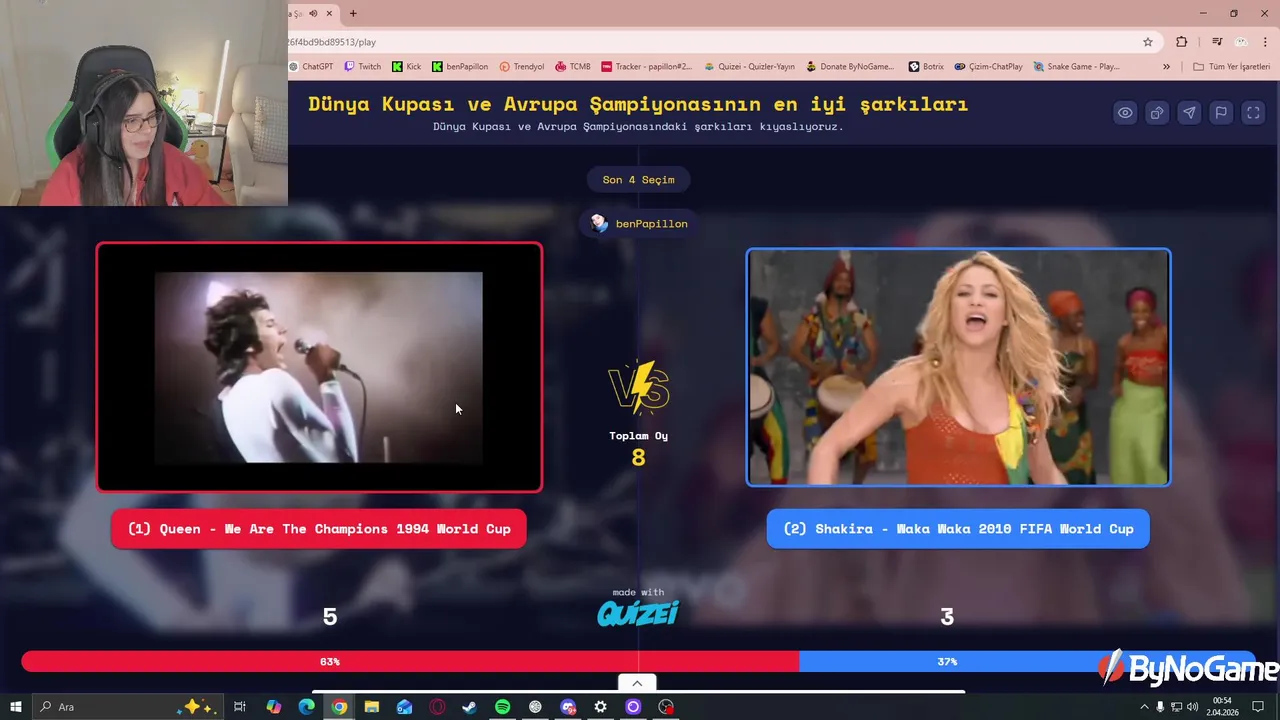Click the red 63% vote bar
The image size is (1280, 720).
[x=410, y=662]
